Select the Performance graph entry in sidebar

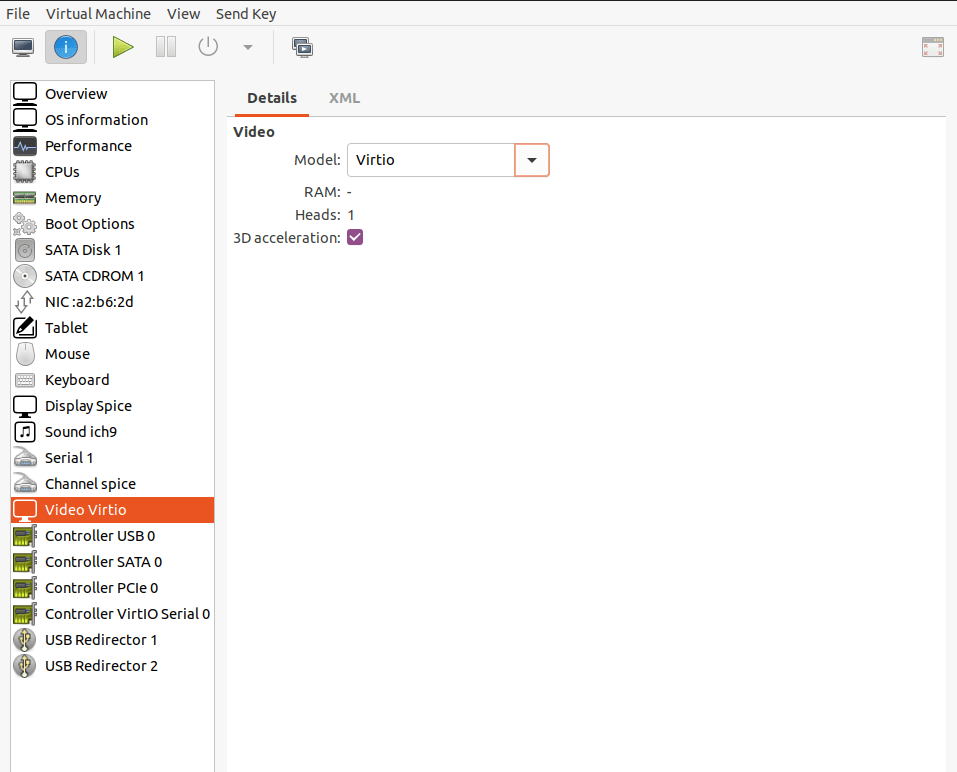tap(88, 145)
